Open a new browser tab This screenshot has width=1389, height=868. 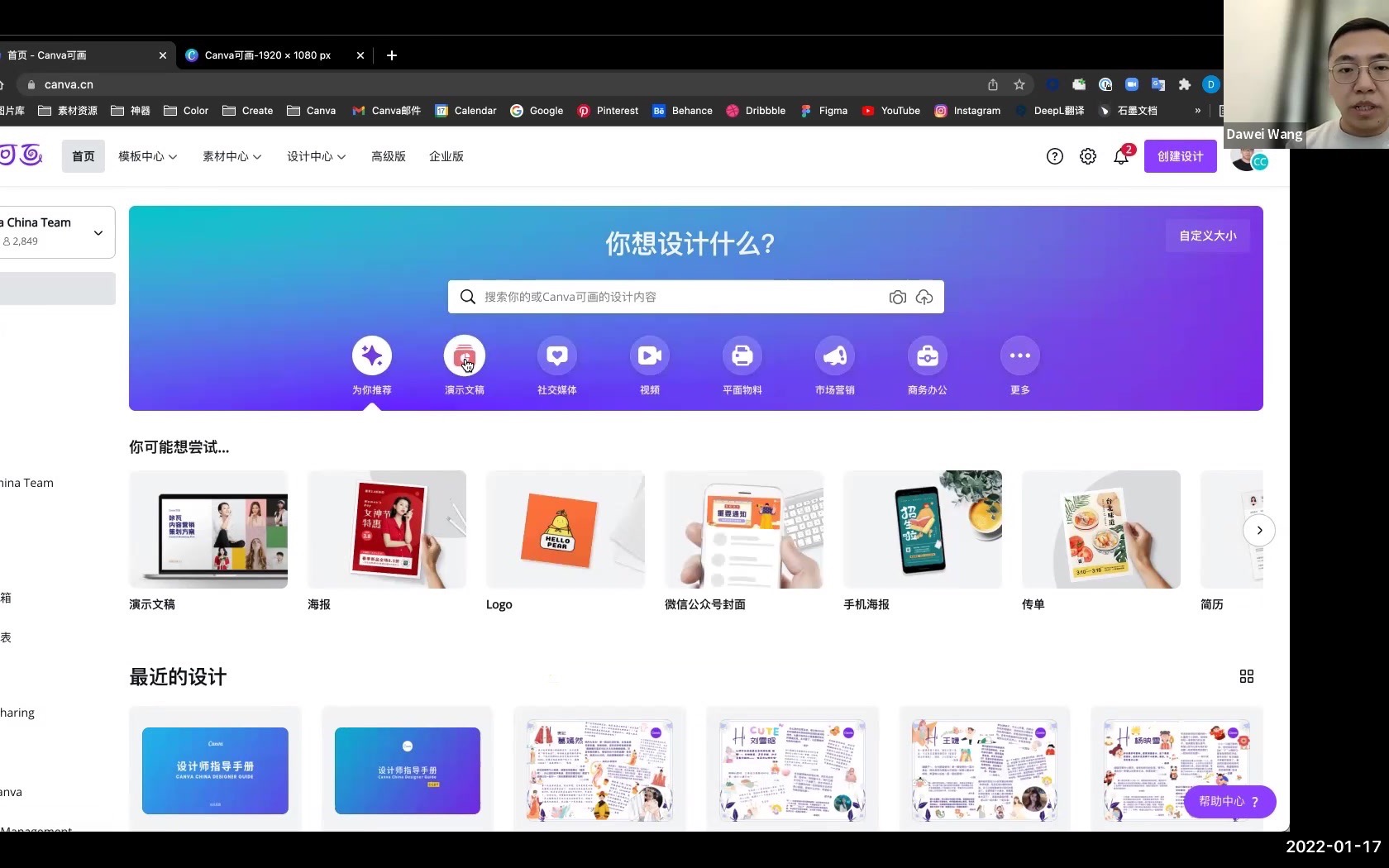[392, 55]
